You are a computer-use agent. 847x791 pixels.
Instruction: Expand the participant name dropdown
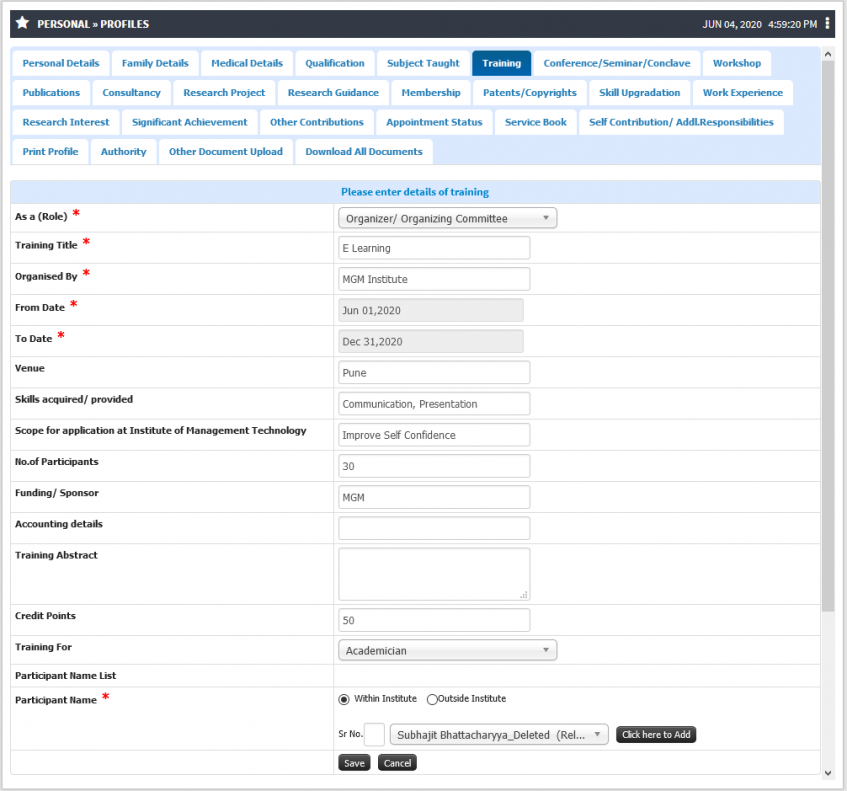tap(499, 735)
